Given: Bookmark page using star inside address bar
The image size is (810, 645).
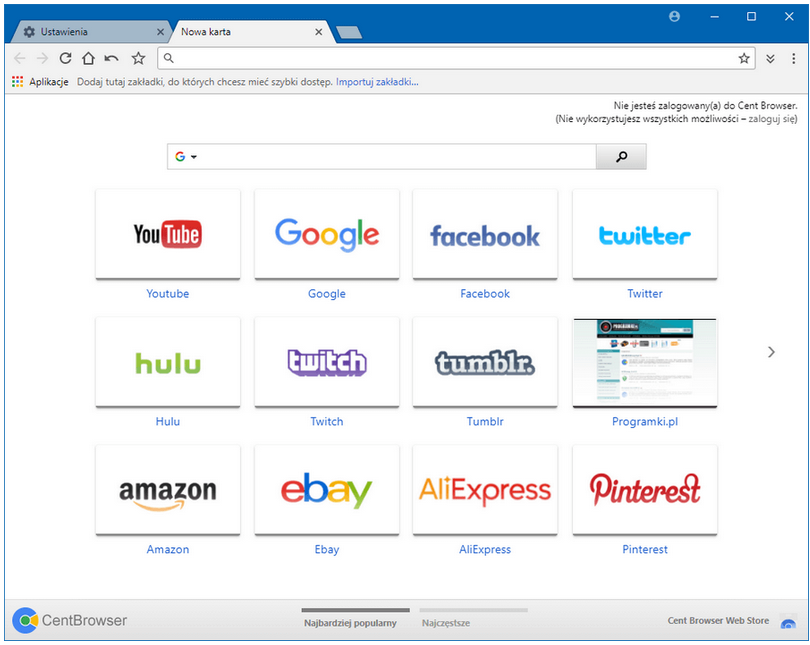Looking at the screenshot, I should click(x=744, y=58).
